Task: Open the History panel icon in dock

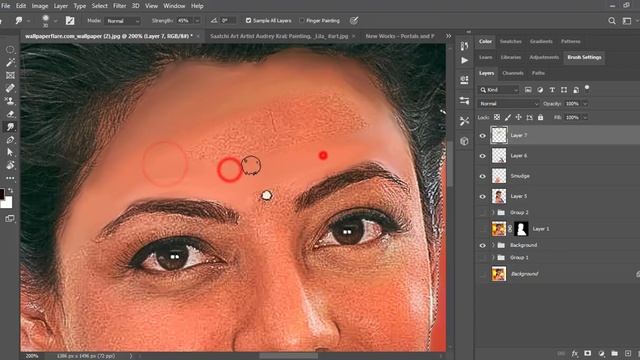Action: point(464,46)
